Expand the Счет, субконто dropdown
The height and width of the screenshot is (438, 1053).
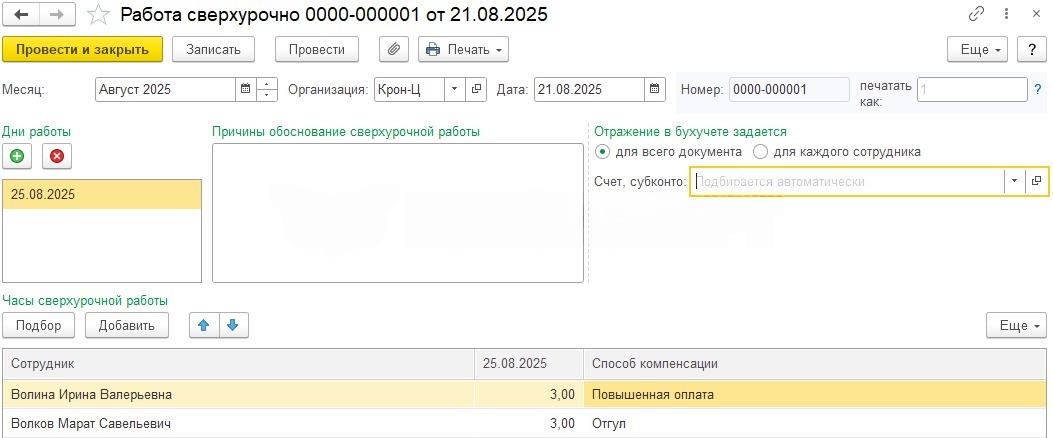tap(1014, 181)
